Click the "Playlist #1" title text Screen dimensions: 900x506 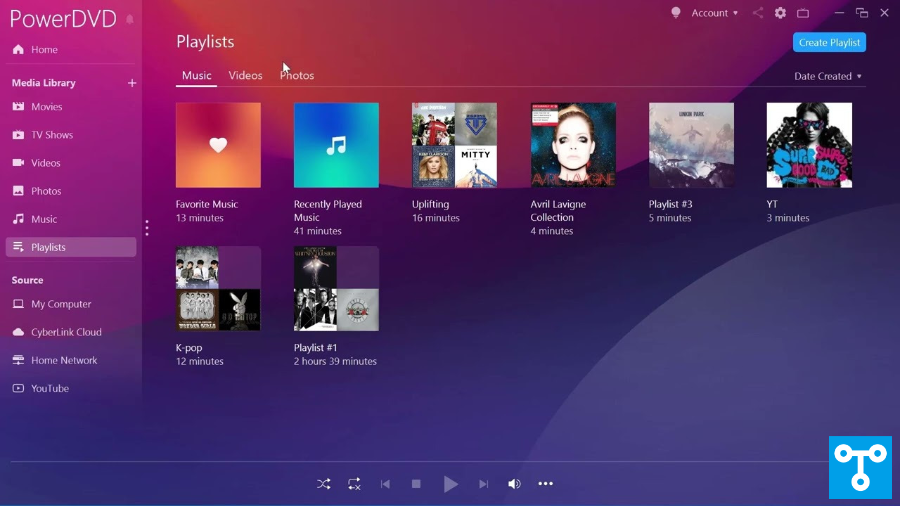315,348
